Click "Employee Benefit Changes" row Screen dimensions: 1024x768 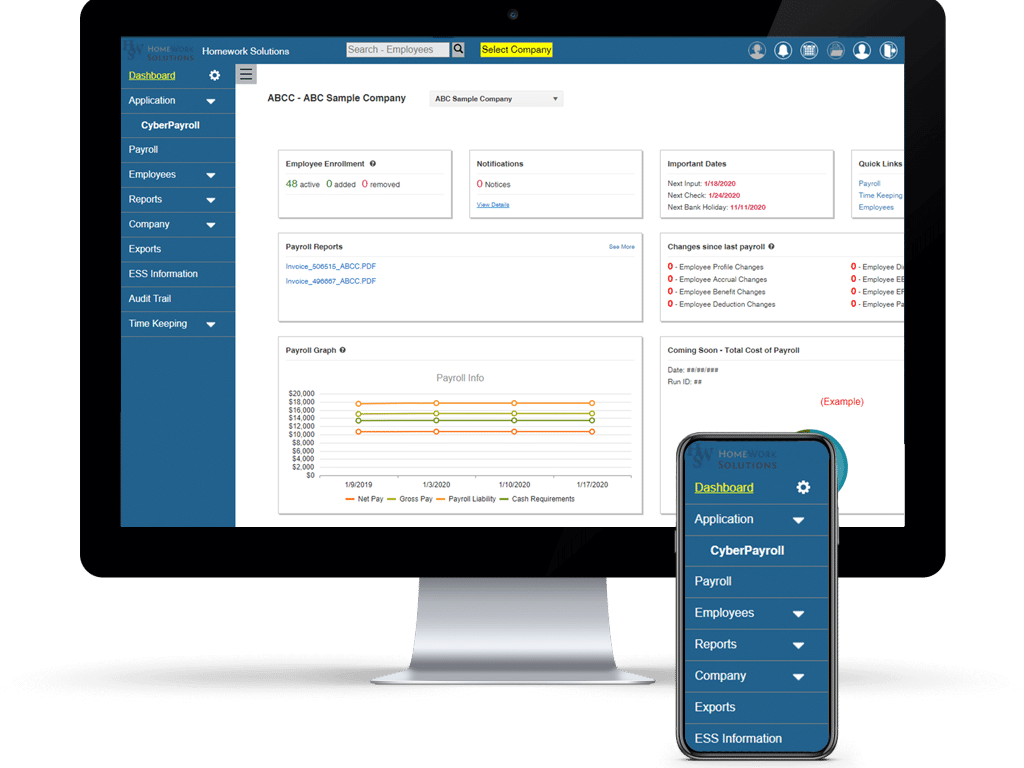point(716,291)
